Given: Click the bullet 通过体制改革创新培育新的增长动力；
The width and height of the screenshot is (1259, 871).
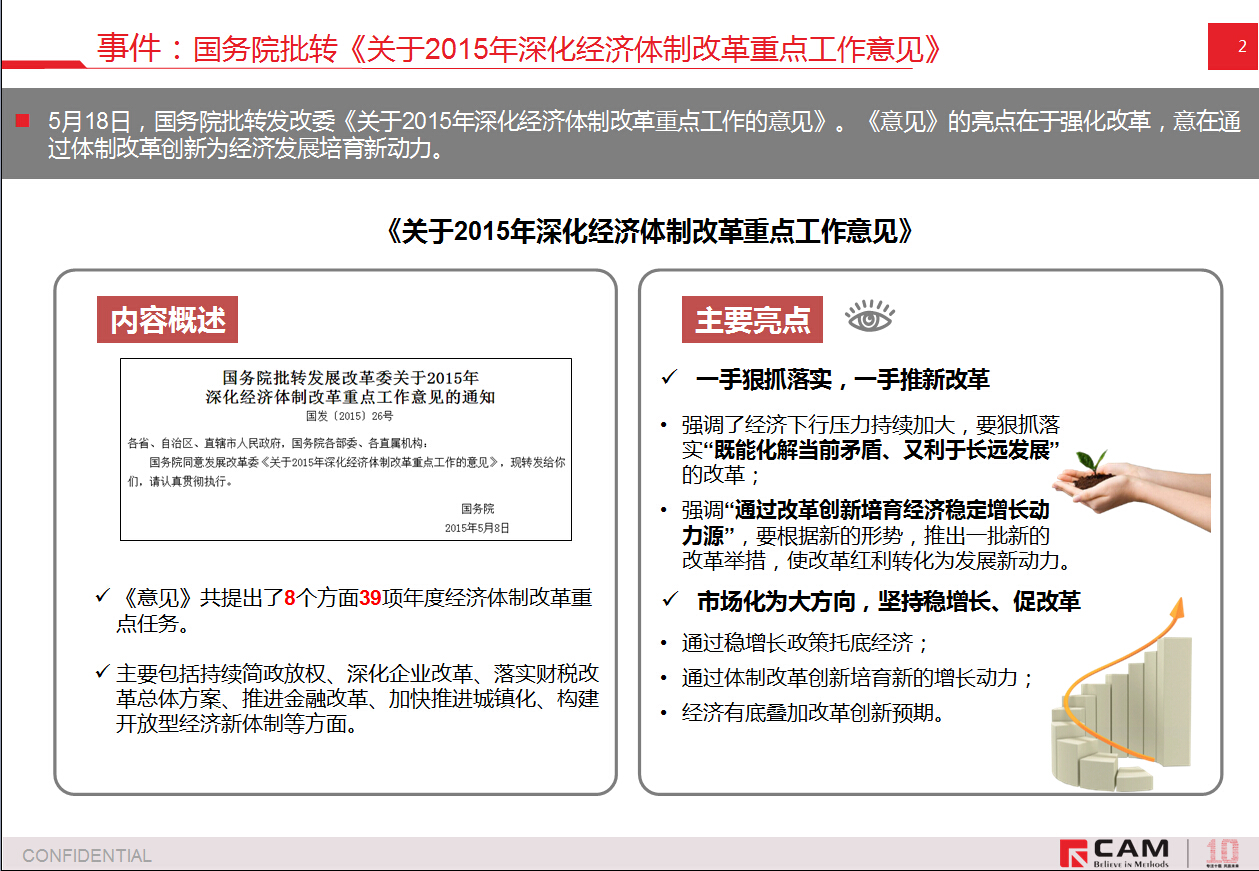Looking at the screenshot, I should point(858,677).
